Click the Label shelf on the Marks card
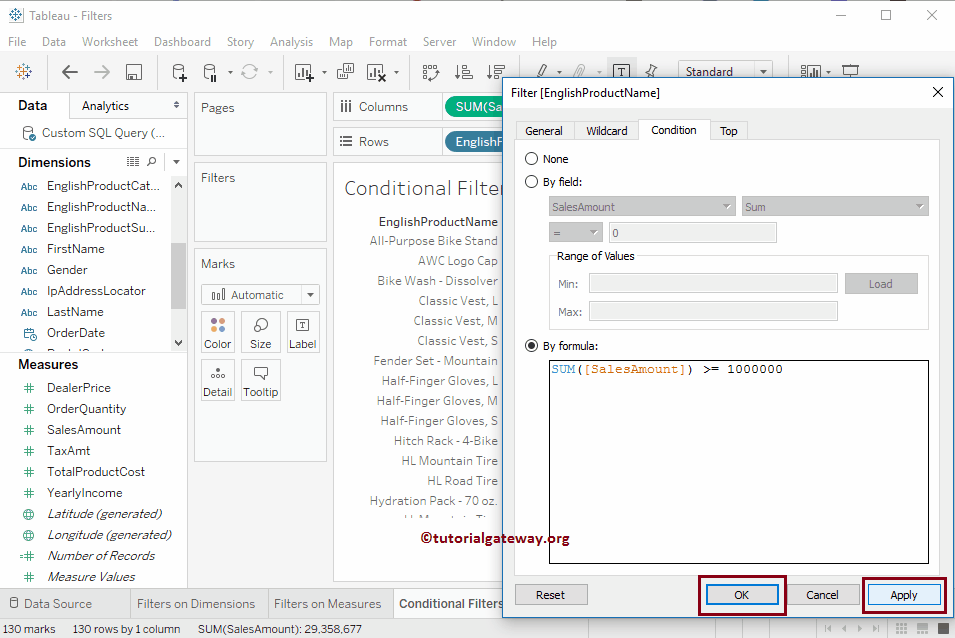This screenshot has width=955, height=638. (x=303, y=331)
